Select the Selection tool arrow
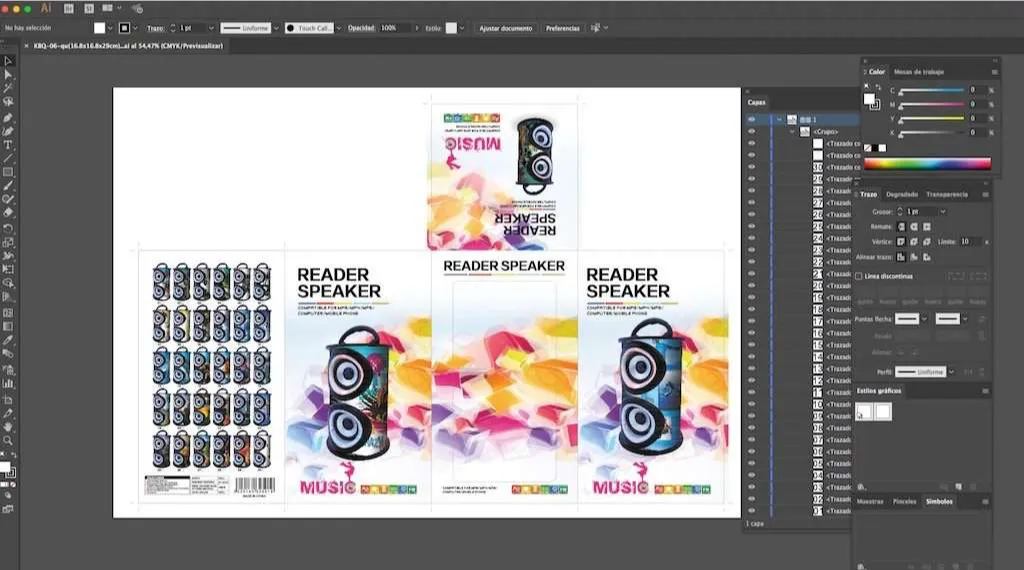 point(8,61)
